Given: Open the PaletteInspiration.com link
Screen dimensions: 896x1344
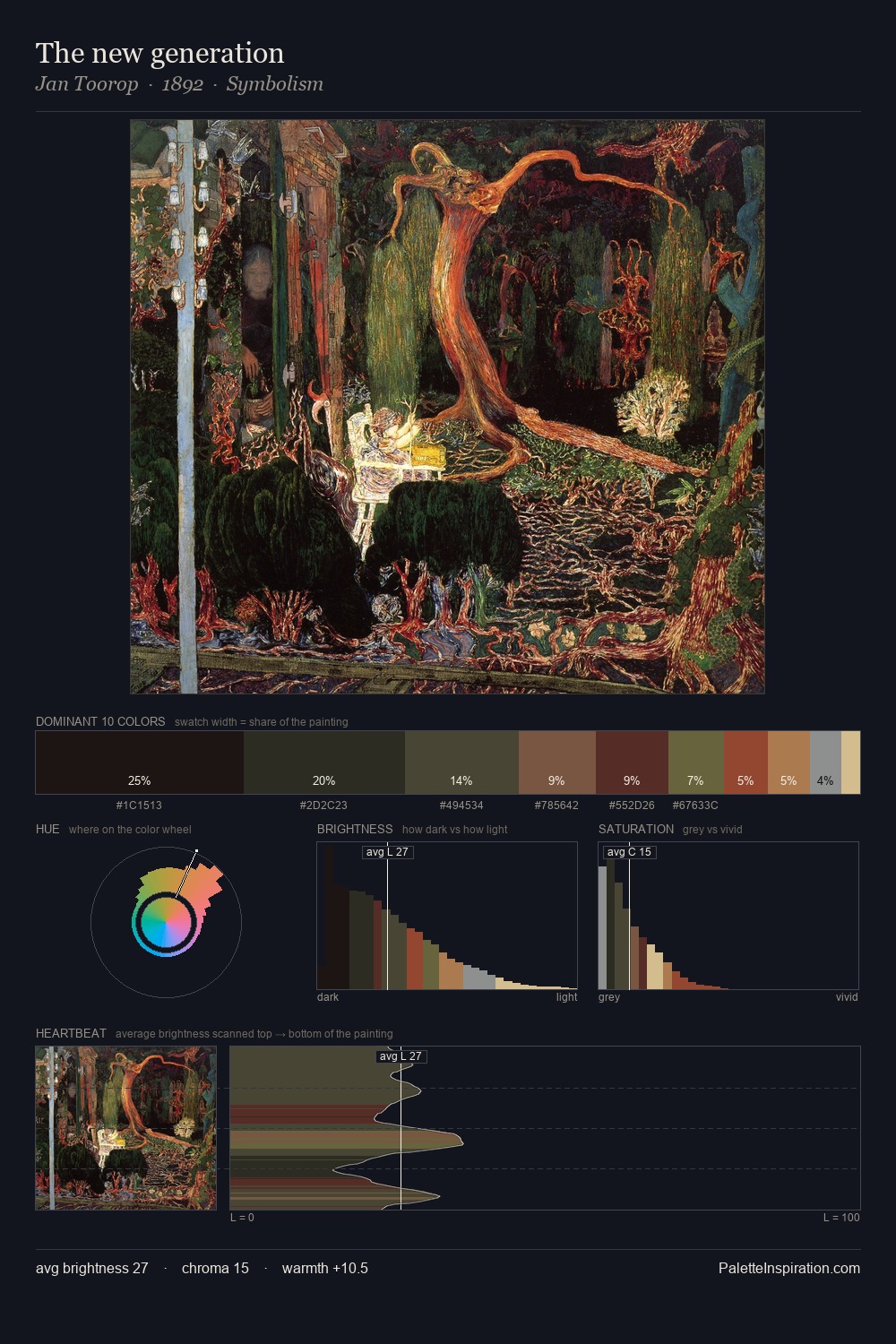Looking at the screenshot, I should coord(789,1268).
